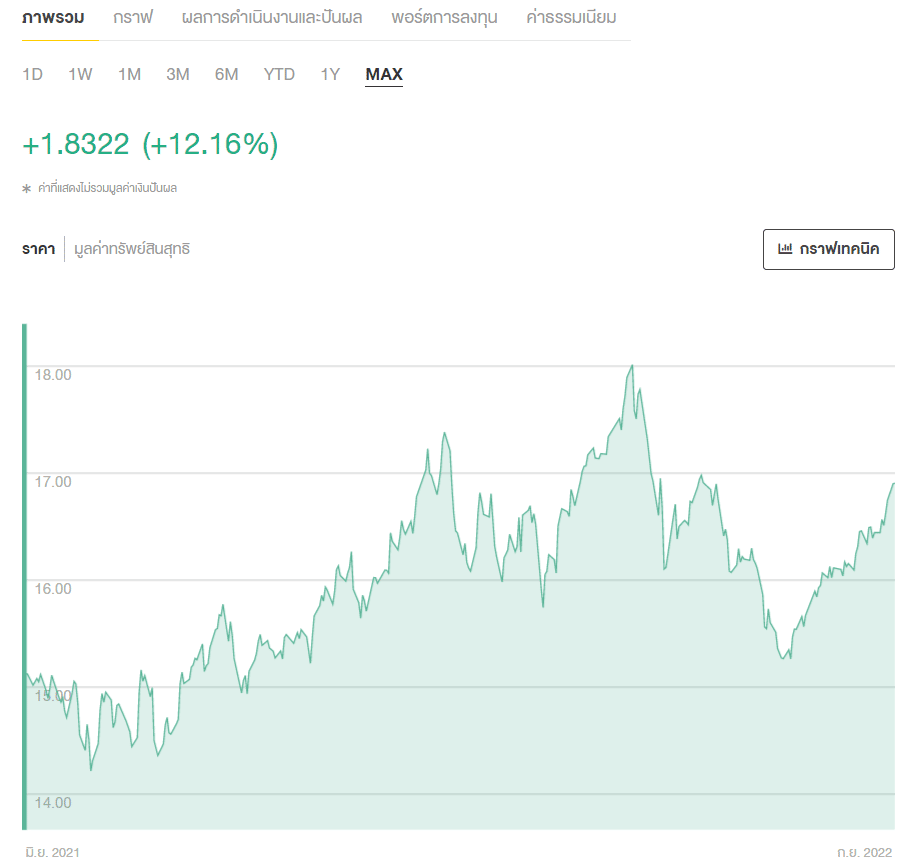Screen dimensions: 918x864
Task: Click the chart's highest peak near 18.00
Action: [632, 366]
